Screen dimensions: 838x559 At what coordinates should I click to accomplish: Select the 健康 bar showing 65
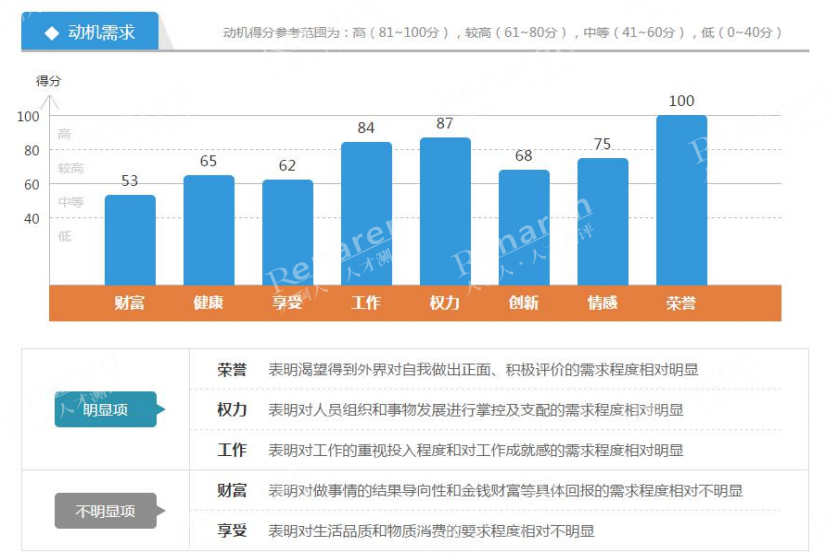click(208, 230)
